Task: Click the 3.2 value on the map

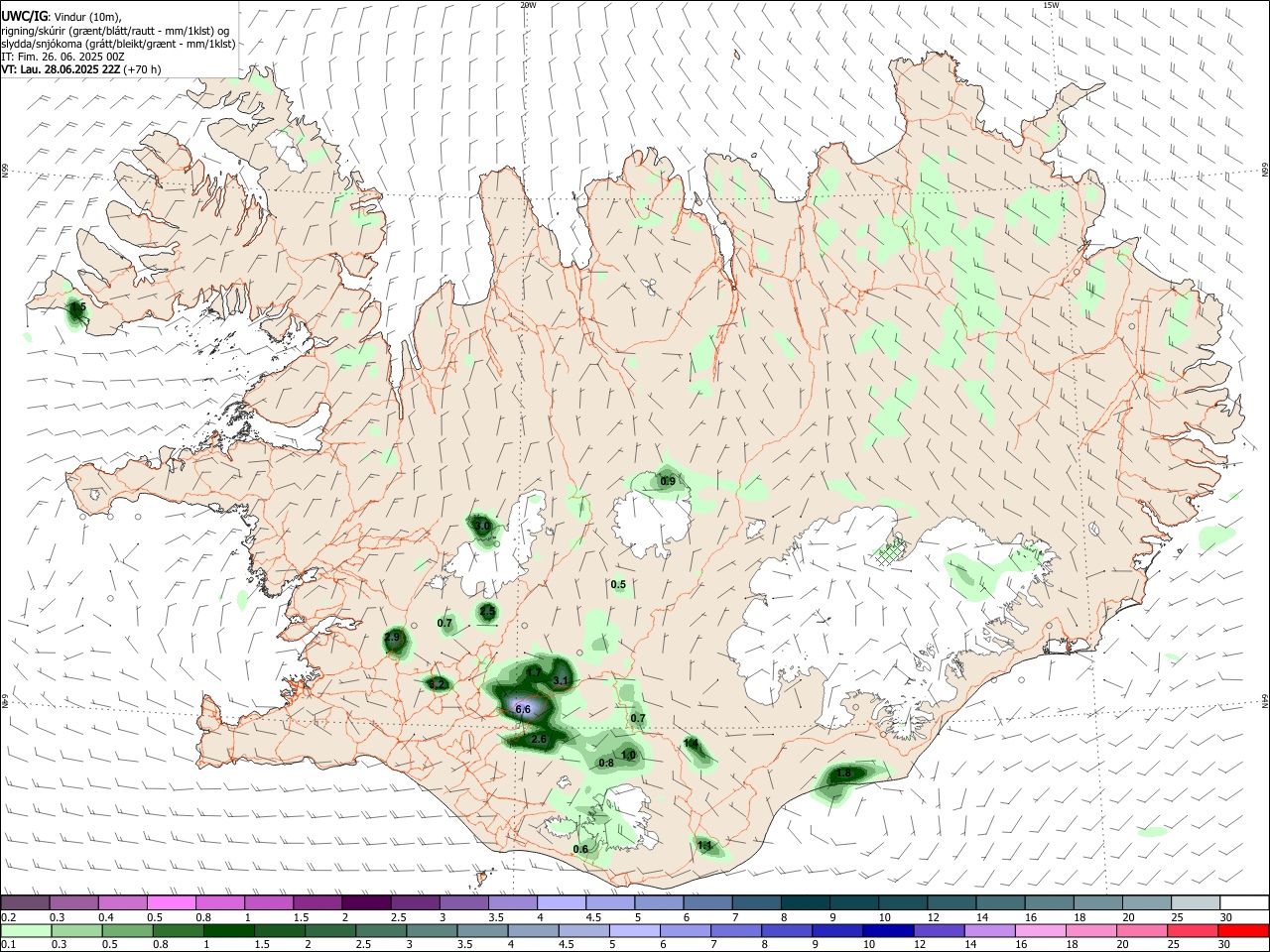Action: coord(438,683)
